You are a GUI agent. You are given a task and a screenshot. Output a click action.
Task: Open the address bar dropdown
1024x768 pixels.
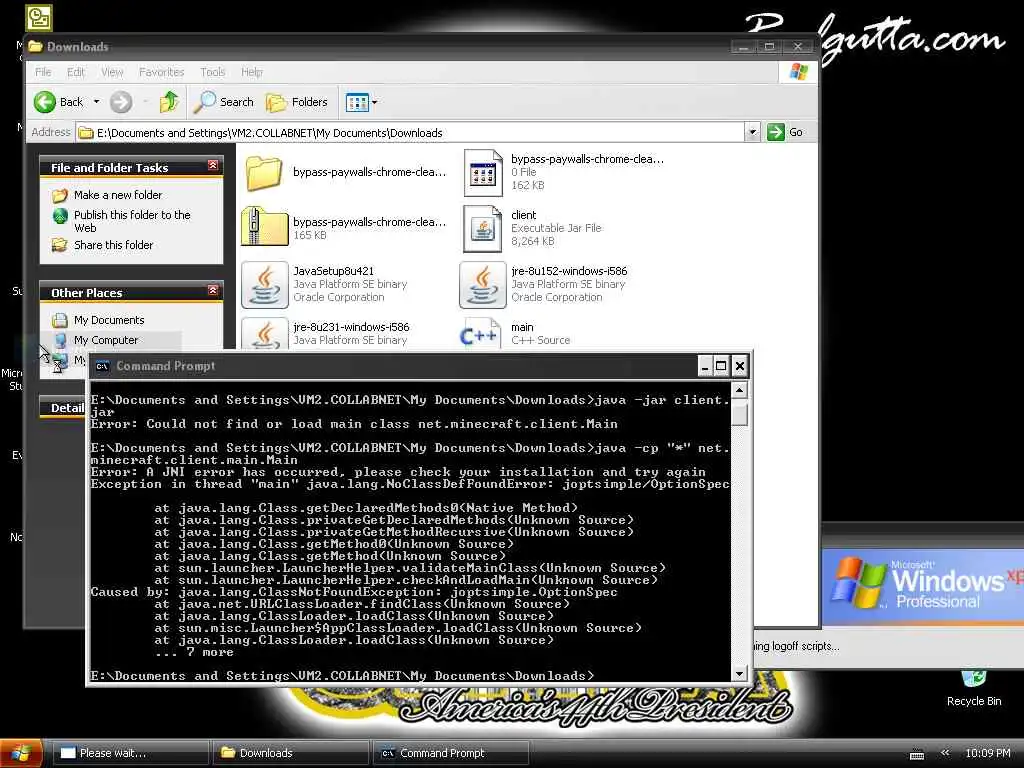752,133
